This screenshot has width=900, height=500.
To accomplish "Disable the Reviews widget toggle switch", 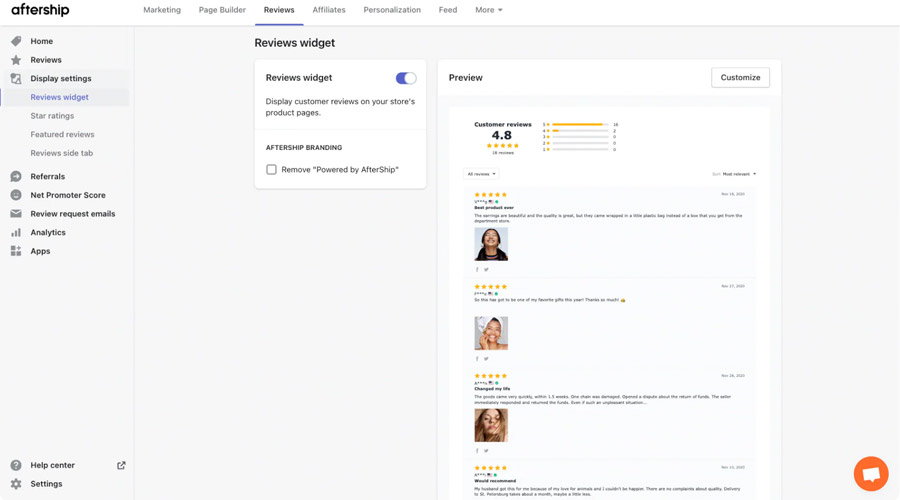I will pos(405,78).
